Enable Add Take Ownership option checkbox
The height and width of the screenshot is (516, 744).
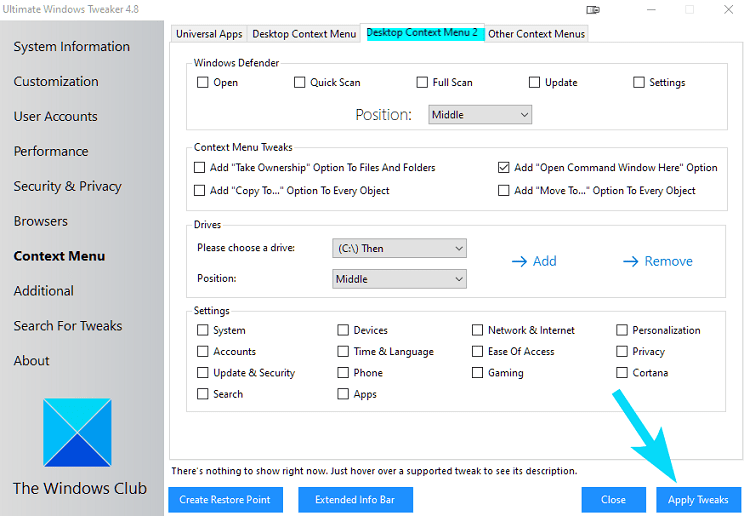pos(199,167)
